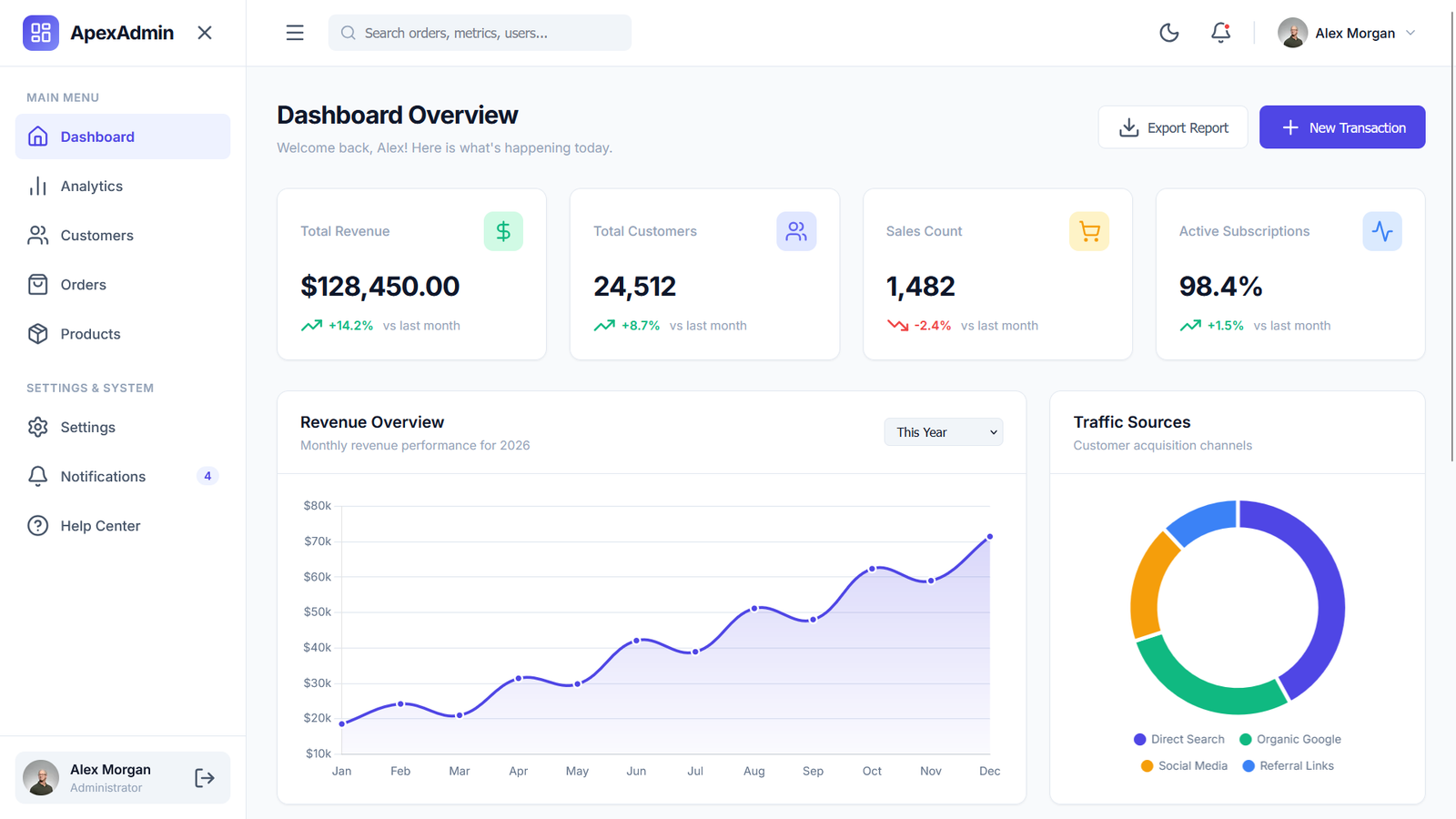Click the -2.4% sales change text
1456x819 pixels.
pos(933,326)
